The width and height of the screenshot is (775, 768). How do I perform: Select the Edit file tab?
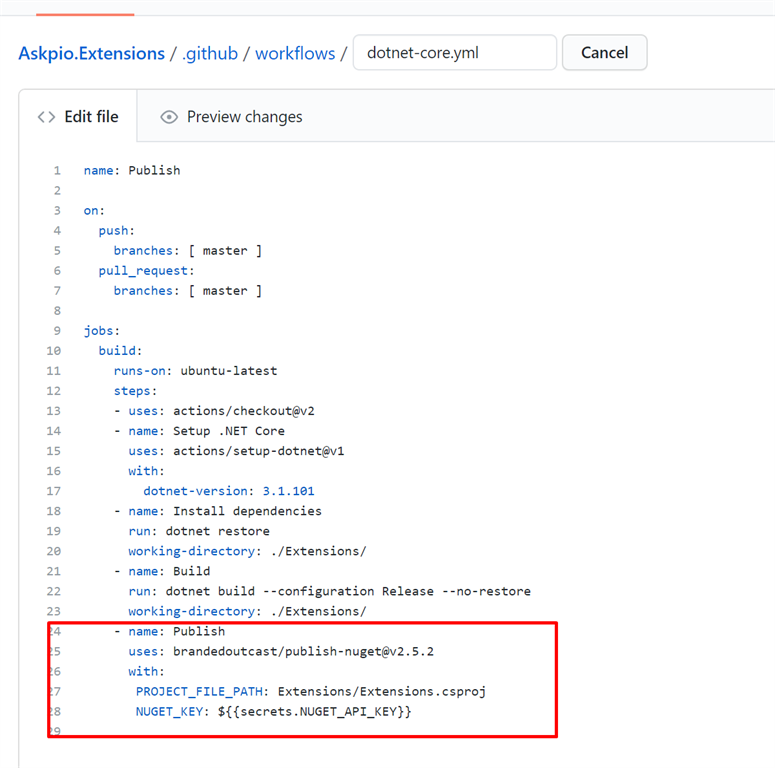pyautogui.click(x=78, y=117)
